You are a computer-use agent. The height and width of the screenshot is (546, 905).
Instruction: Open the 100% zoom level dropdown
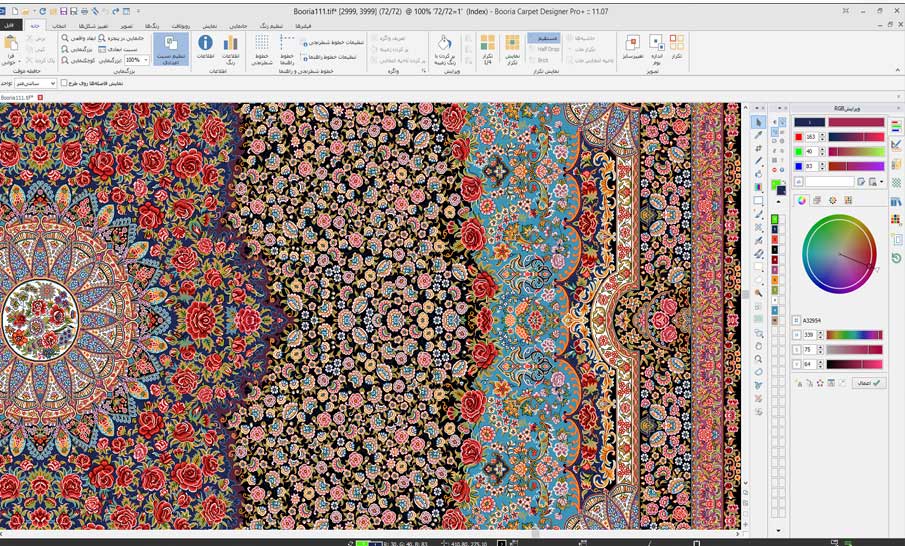click(146, 60)
